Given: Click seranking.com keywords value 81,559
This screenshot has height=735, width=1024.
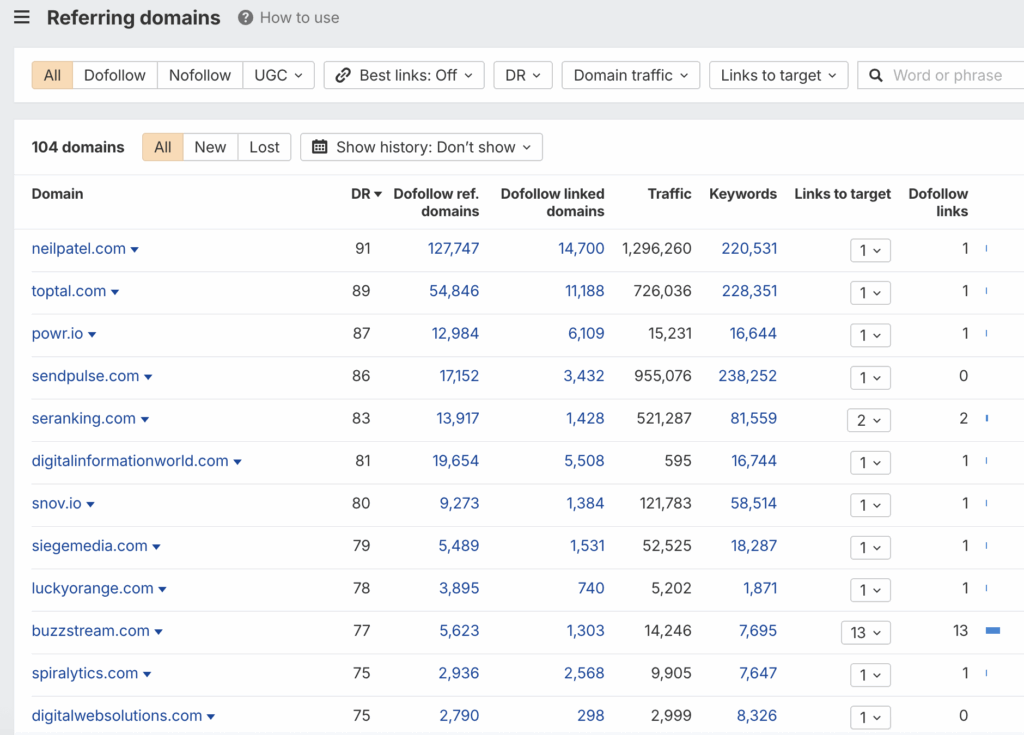Looking at the screenshot, I should [x=754, y=419].
